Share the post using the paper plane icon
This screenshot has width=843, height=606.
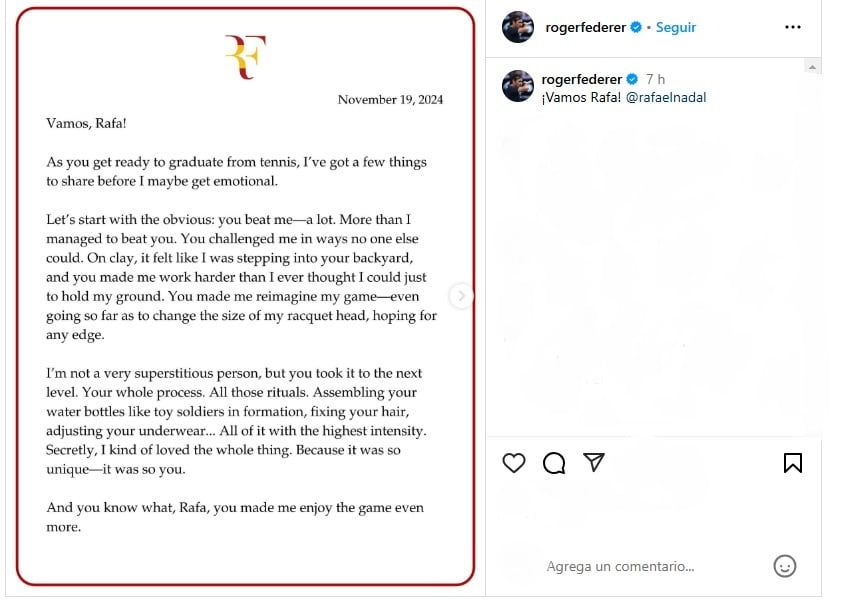(593, 463)
